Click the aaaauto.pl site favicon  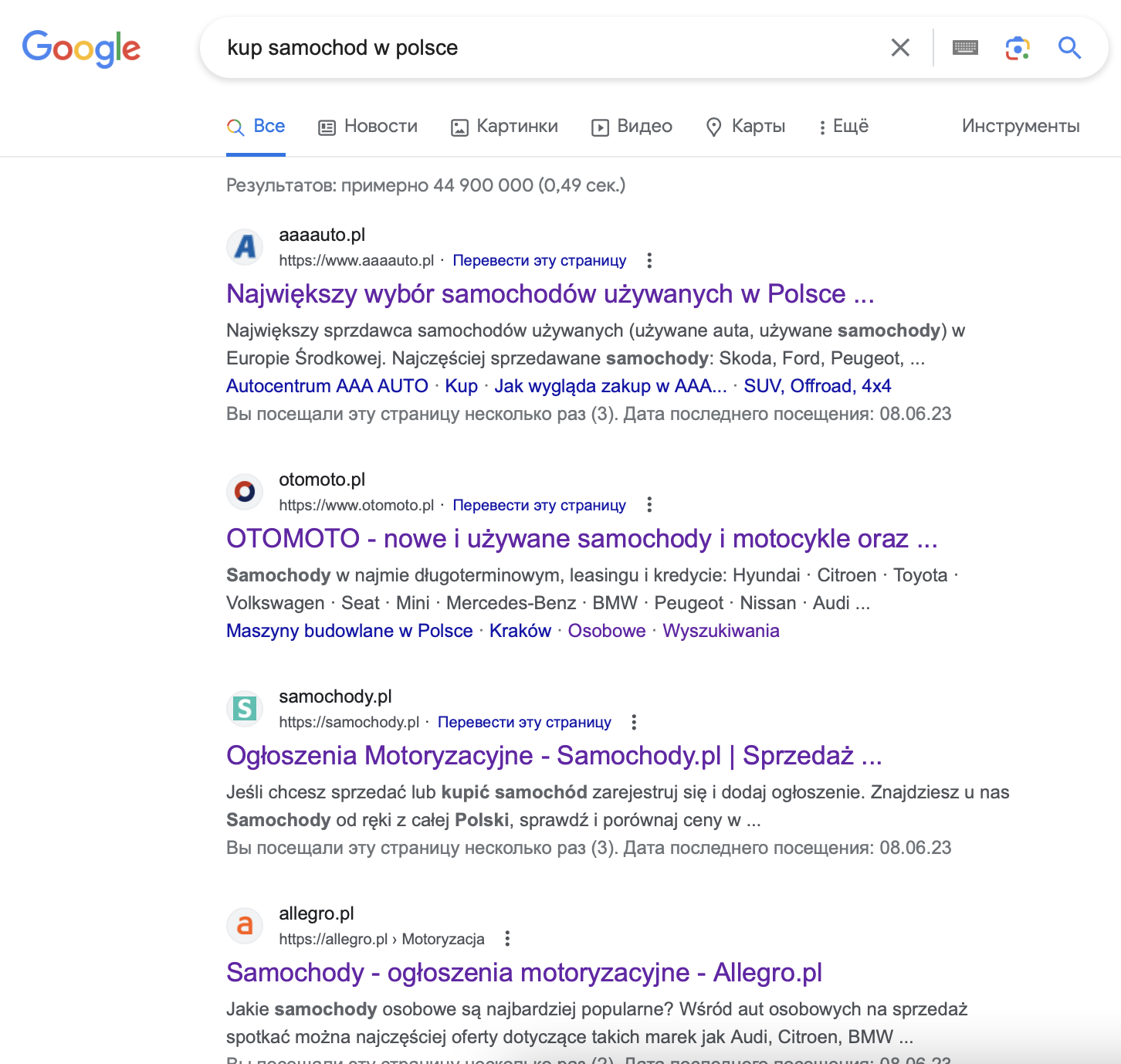pos(245,247)
